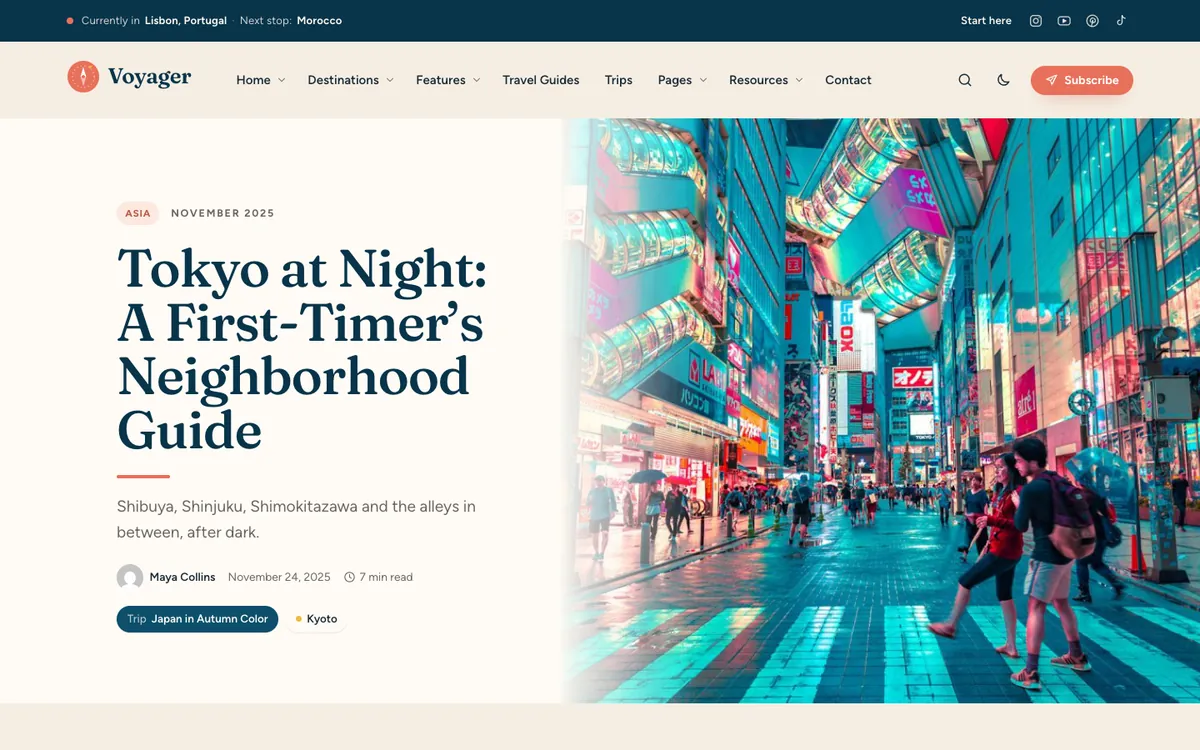This screenshot has height=750, width=1200.
Task: Toggle dark mode with moon icon
Action: pos(1004,80)
